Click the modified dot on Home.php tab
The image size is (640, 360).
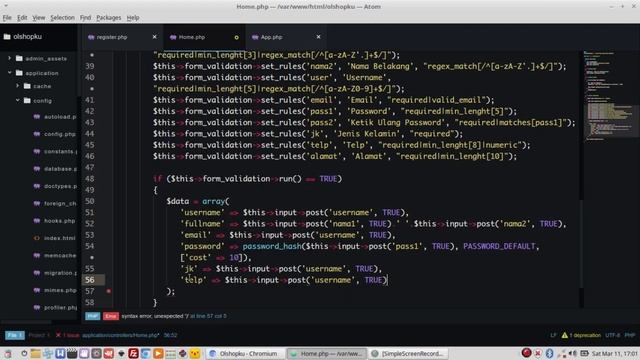[x=236, y=37]
